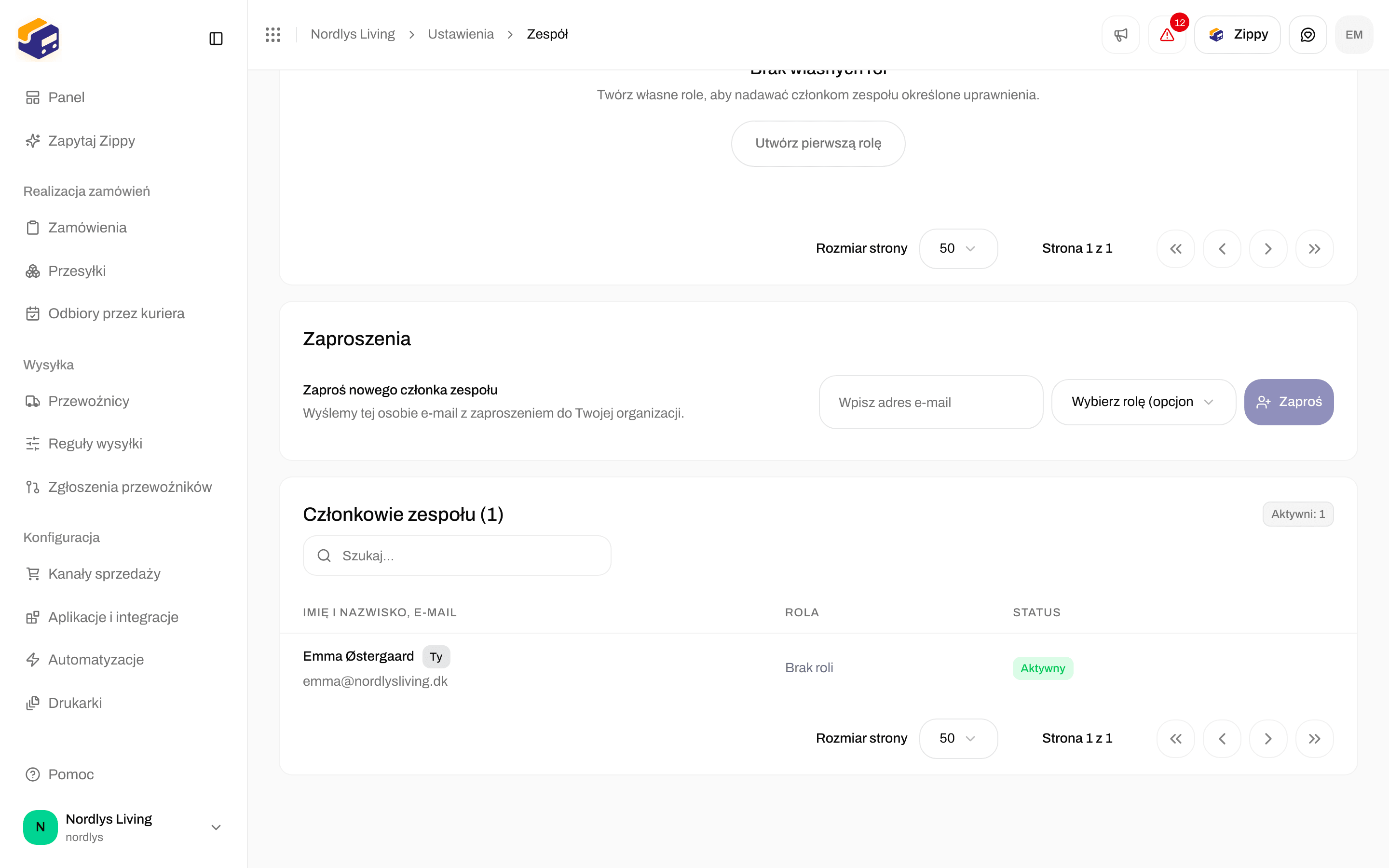
Task: Open the announcements megaphone icon
Action: click(x=1120, y=34)
